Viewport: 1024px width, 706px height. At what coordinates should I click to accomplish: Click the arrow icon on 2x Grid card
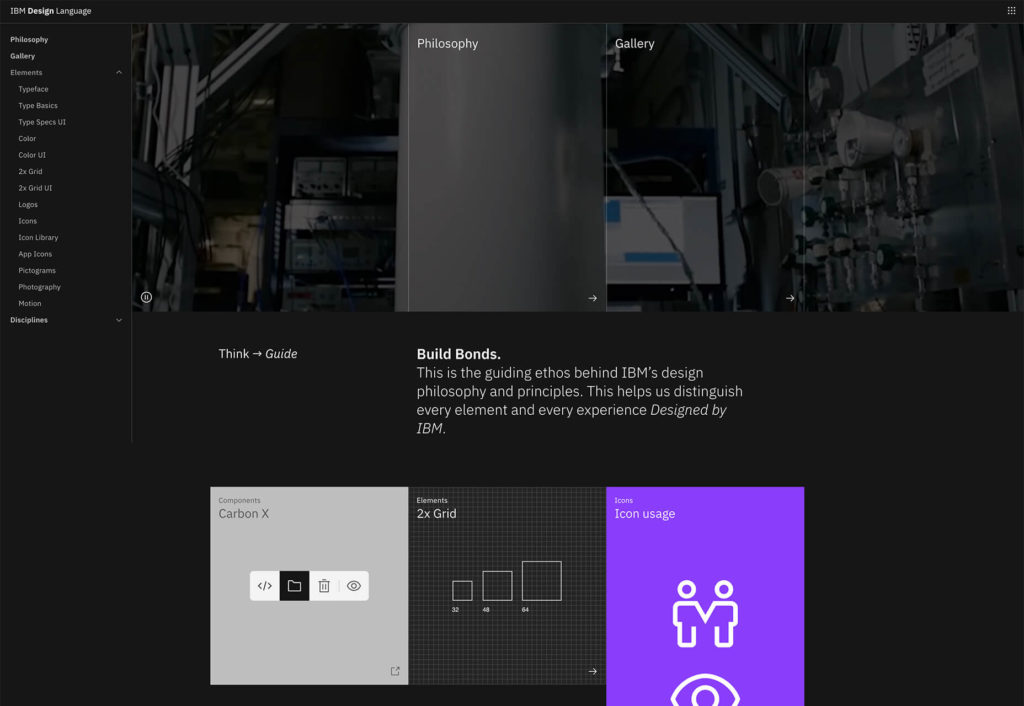point(593,671)
